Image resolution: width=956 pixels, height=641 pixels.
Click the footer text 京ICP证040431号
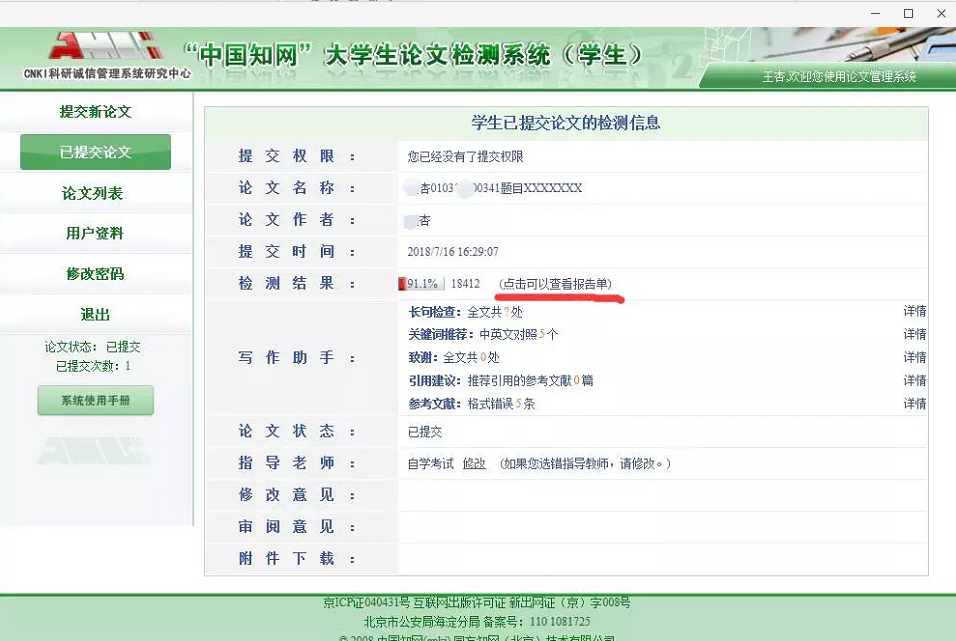click(366, 603)
